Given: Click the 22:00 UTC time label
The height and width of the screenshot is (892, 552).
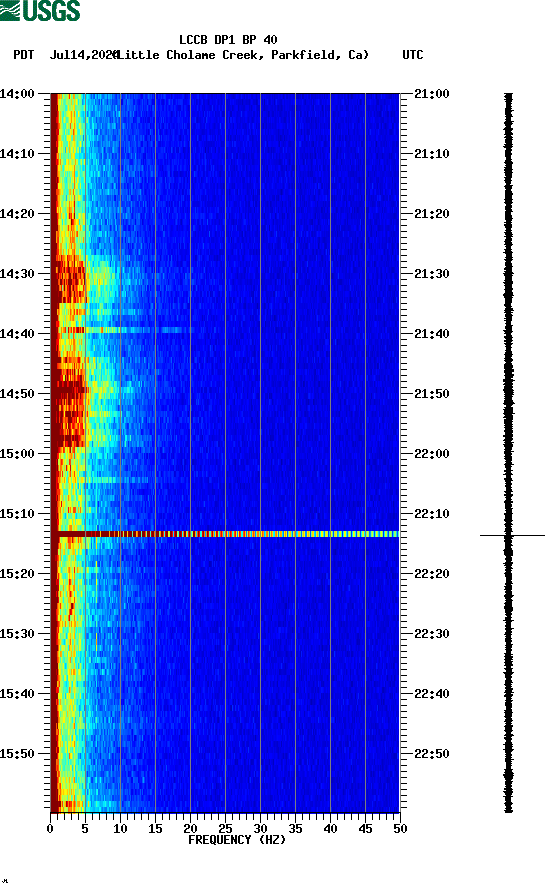Looking at the screenshot, I should pos(431,454).
